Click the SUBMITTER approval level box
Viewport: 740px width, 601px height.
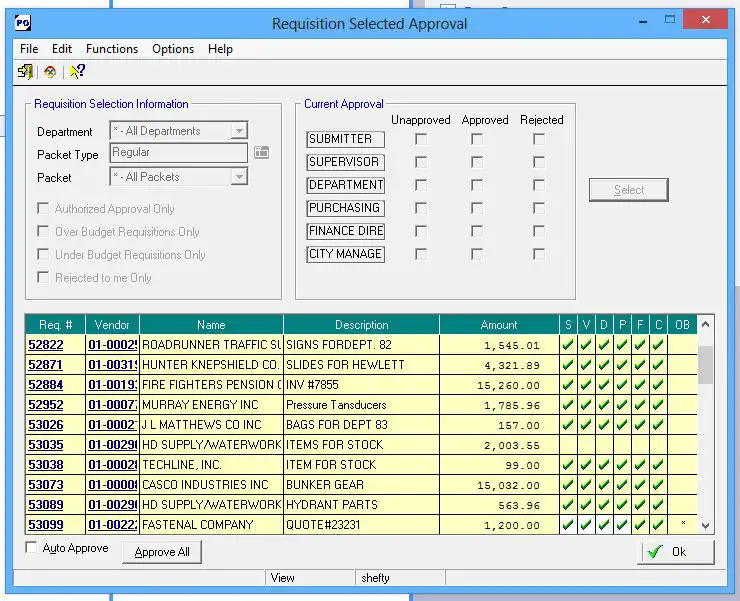point(345,139)
